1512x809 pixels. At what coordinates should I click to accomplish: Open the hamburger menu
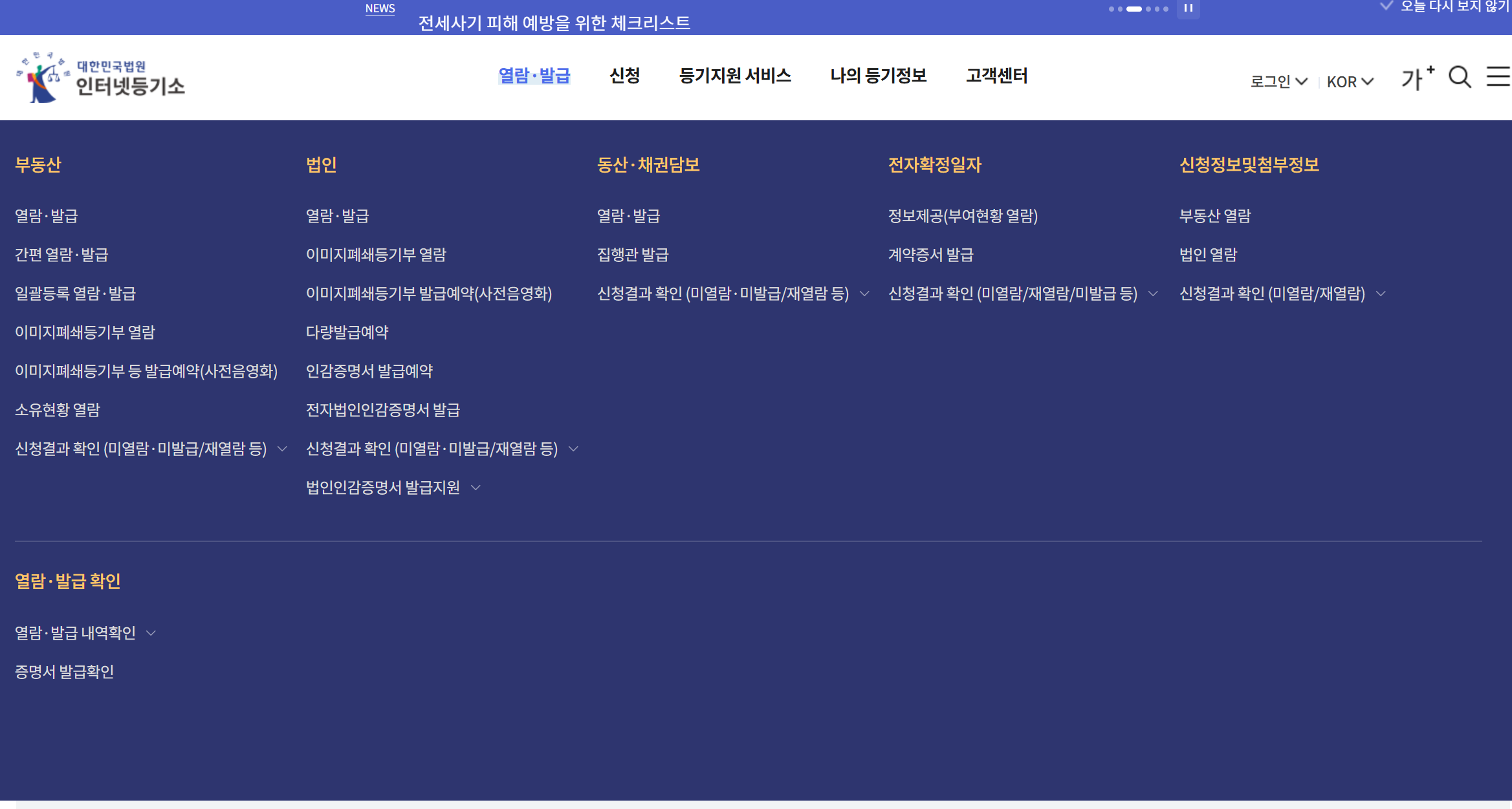pos(1498,77)
